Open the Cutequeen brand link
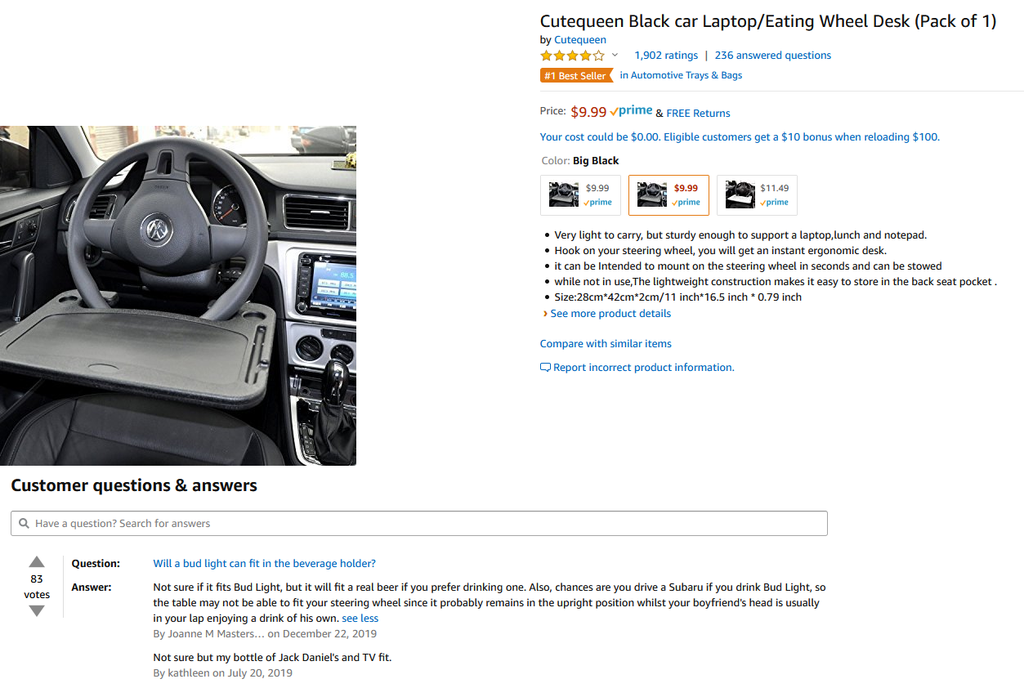This screenshot has height=688, width=1024. pos(580,40)
